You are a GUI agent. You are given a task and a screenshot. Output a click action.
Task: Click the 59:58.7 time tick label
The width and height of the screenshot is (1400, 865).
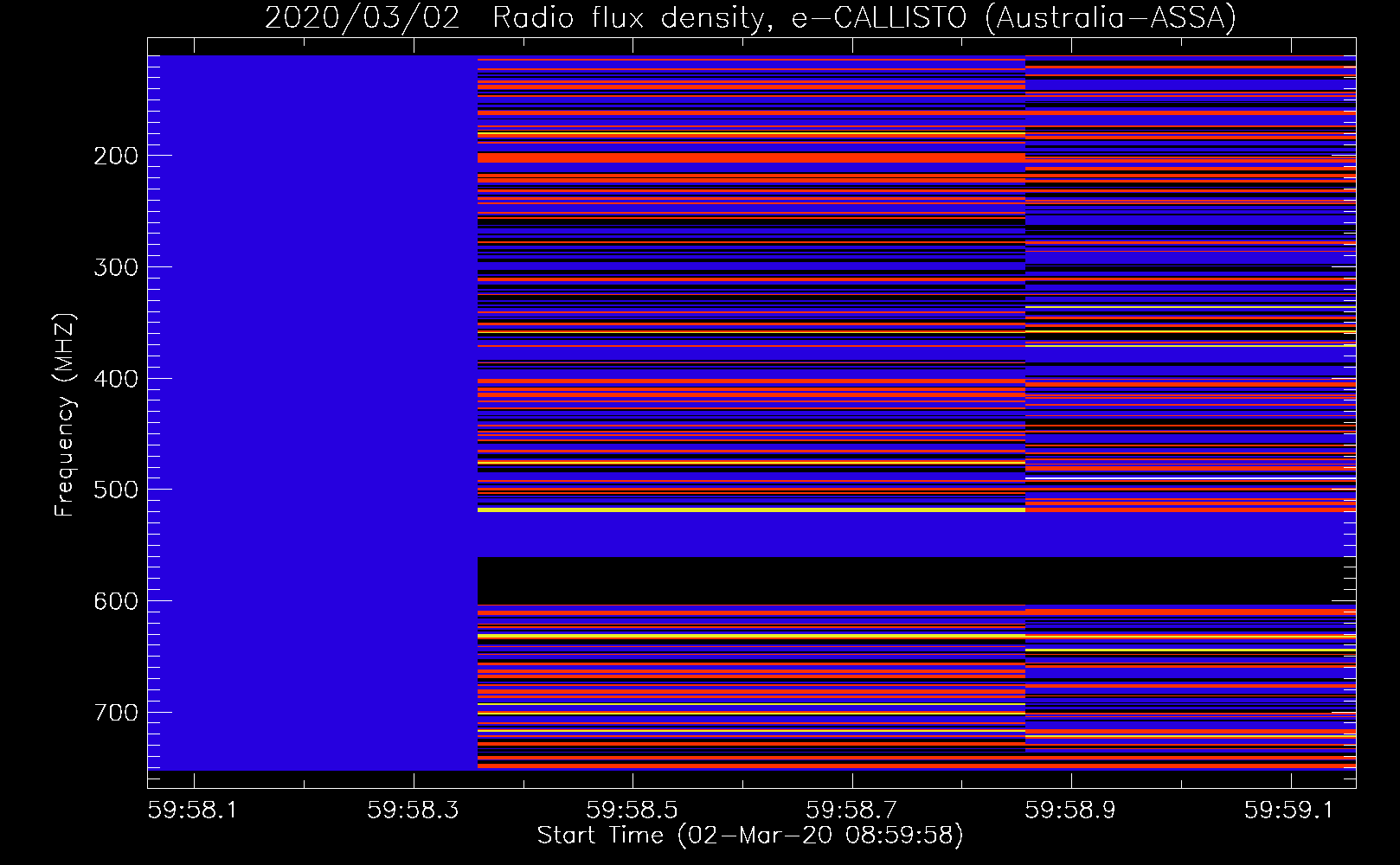coord(852,810)
